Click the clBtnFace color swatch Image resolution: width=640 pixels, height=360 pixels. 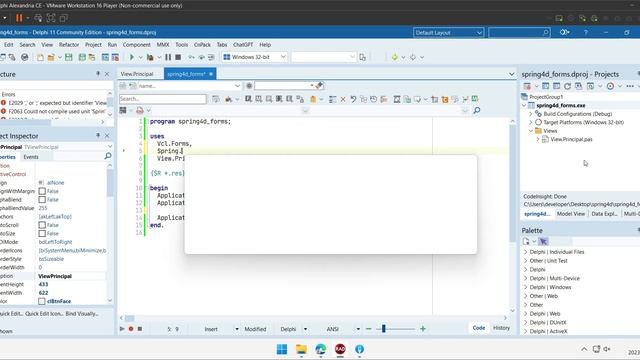pos(42,301)
